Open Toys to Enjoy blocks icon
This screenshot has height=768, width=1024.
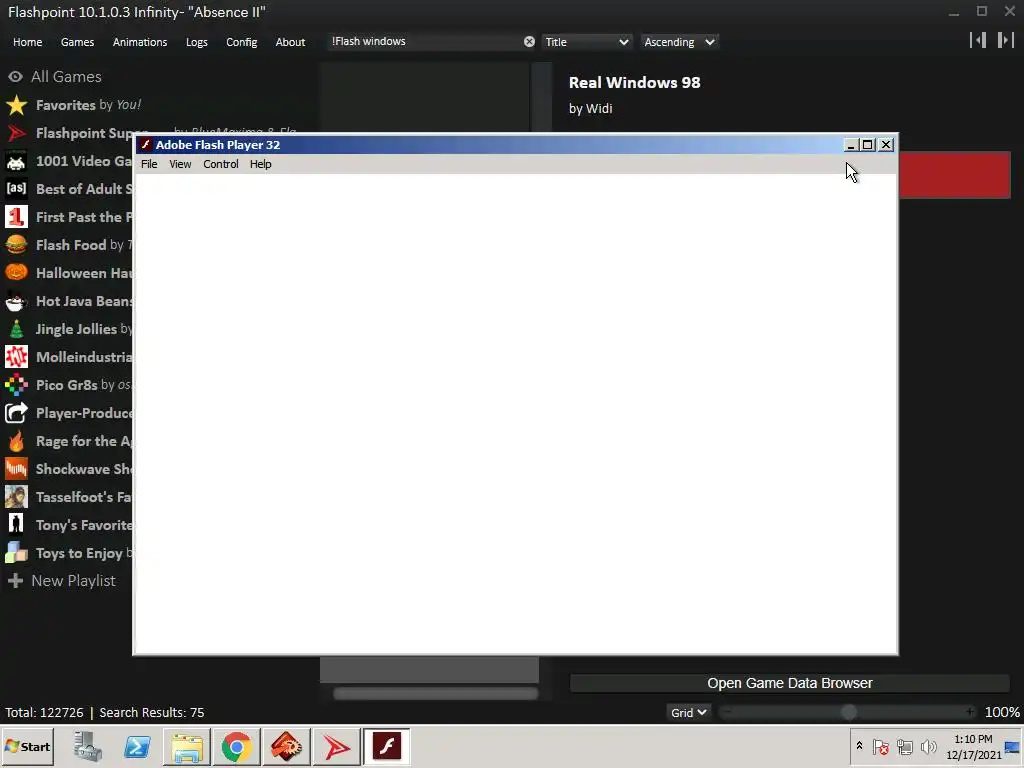pos(16,553)
